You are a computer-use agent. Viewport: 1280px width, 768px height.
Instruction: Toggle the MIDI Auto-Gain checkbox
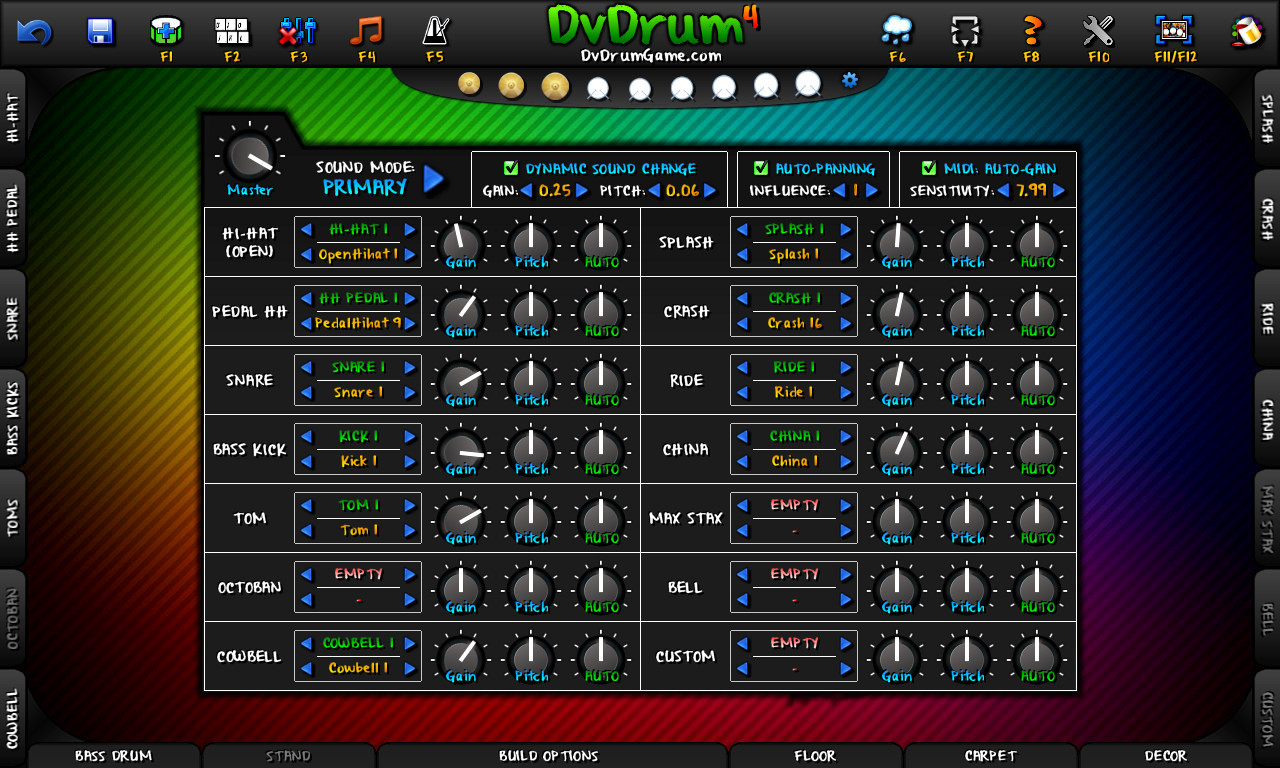pos(929,168)
